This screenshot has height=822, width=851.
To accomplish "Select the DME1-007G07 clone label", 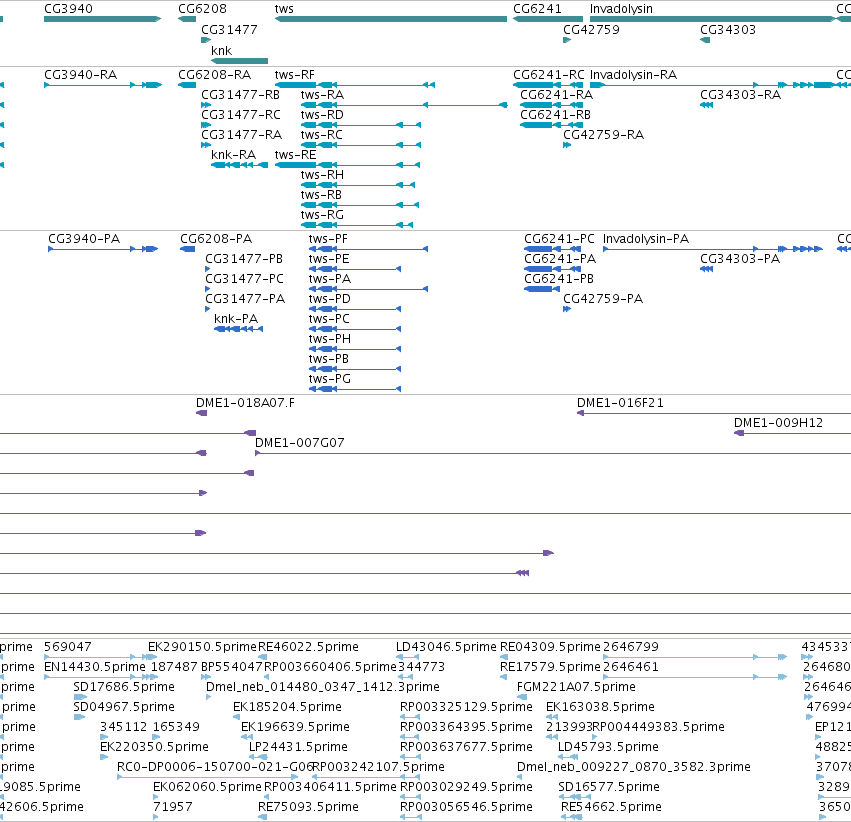I will pos(300,443).
